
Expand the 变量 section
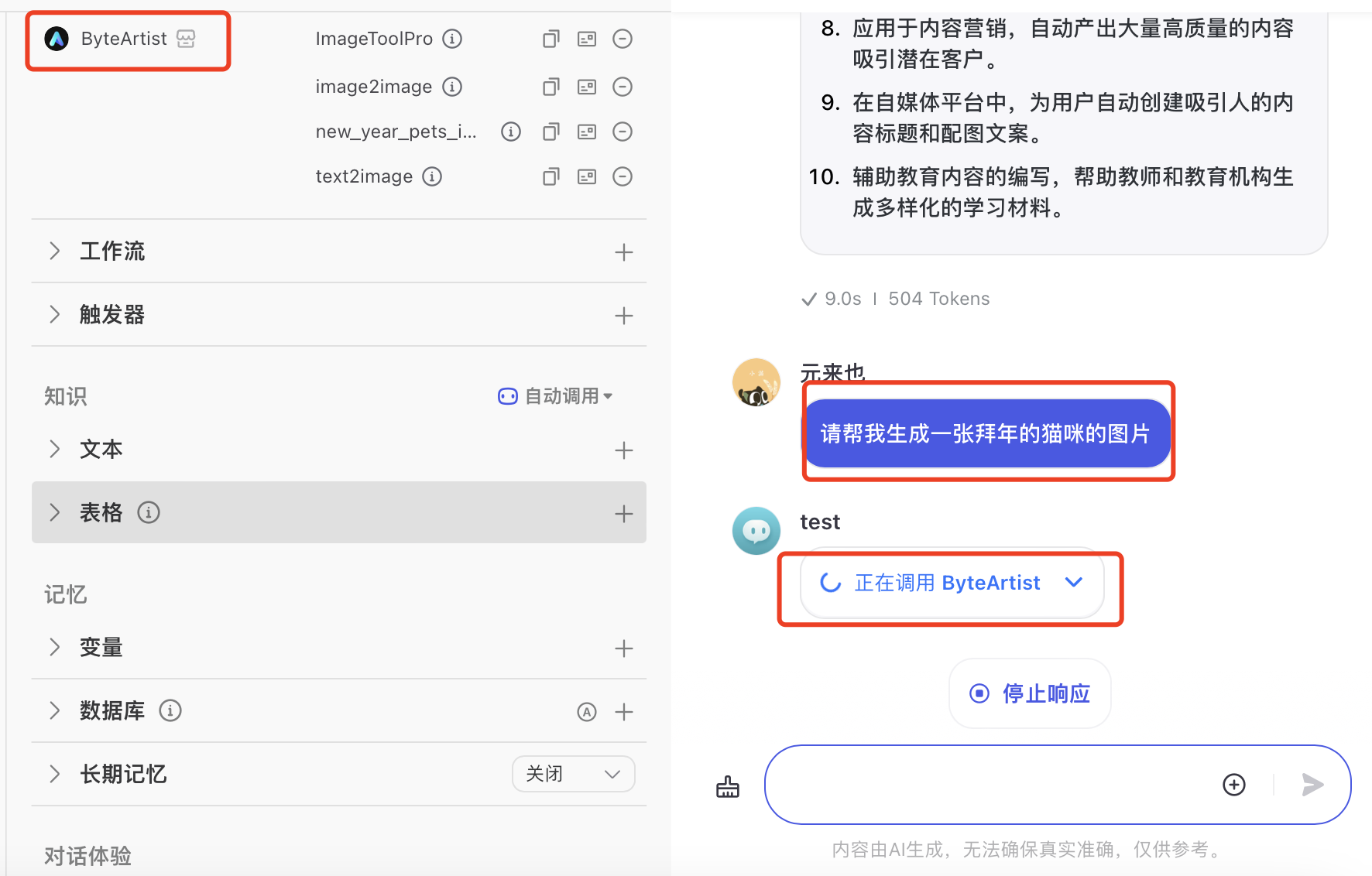pos(54,647)
